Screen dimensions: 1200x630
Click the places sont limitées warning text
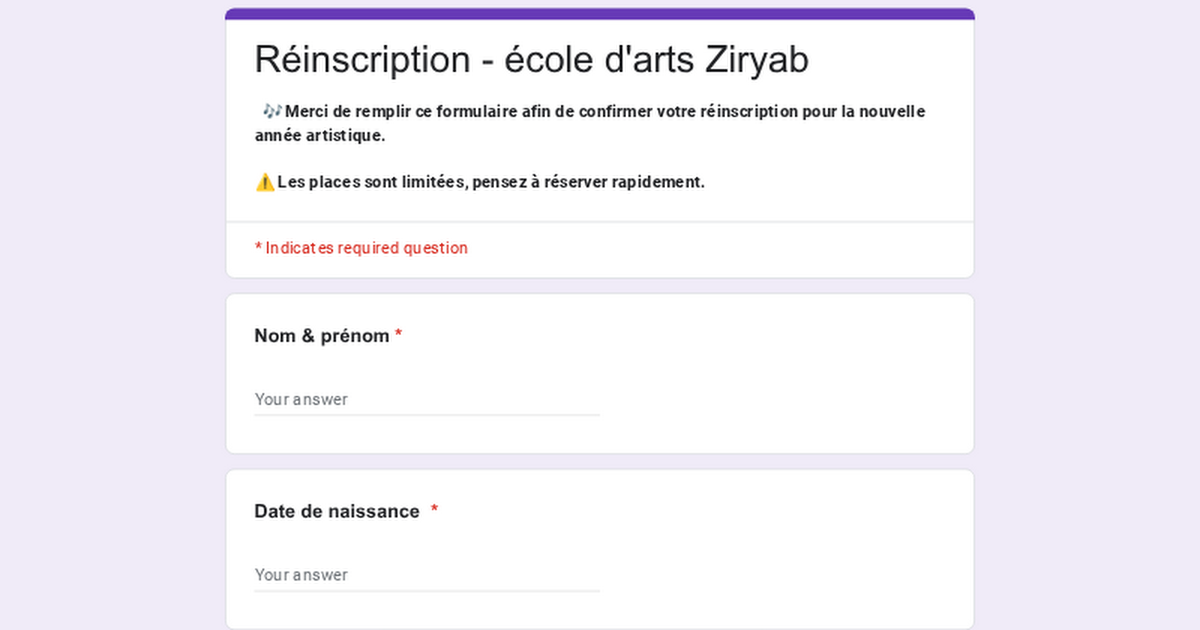coord(490,182)
